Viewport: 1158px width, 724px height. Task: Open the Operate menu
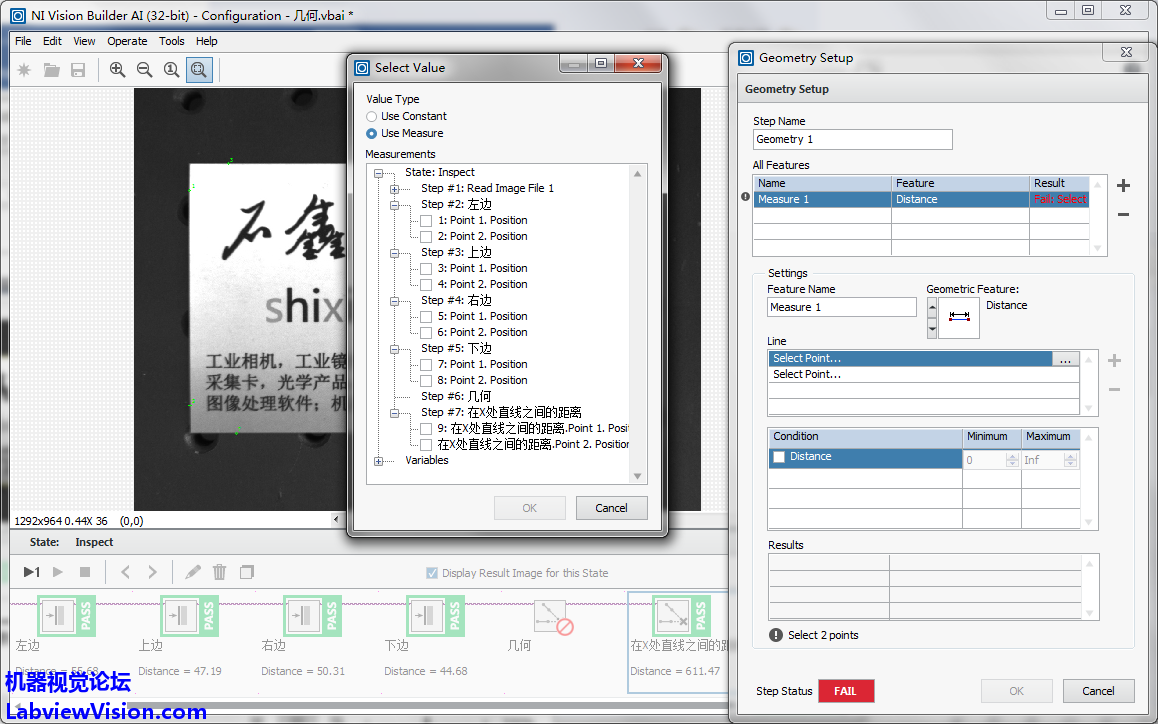[x=127, y=42]
